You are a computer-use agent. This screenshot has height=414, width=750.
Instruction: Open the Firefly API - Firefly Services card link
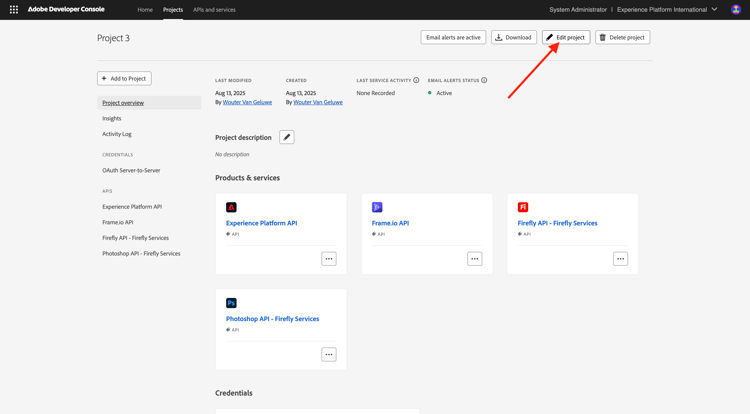(x=557, y=223)
